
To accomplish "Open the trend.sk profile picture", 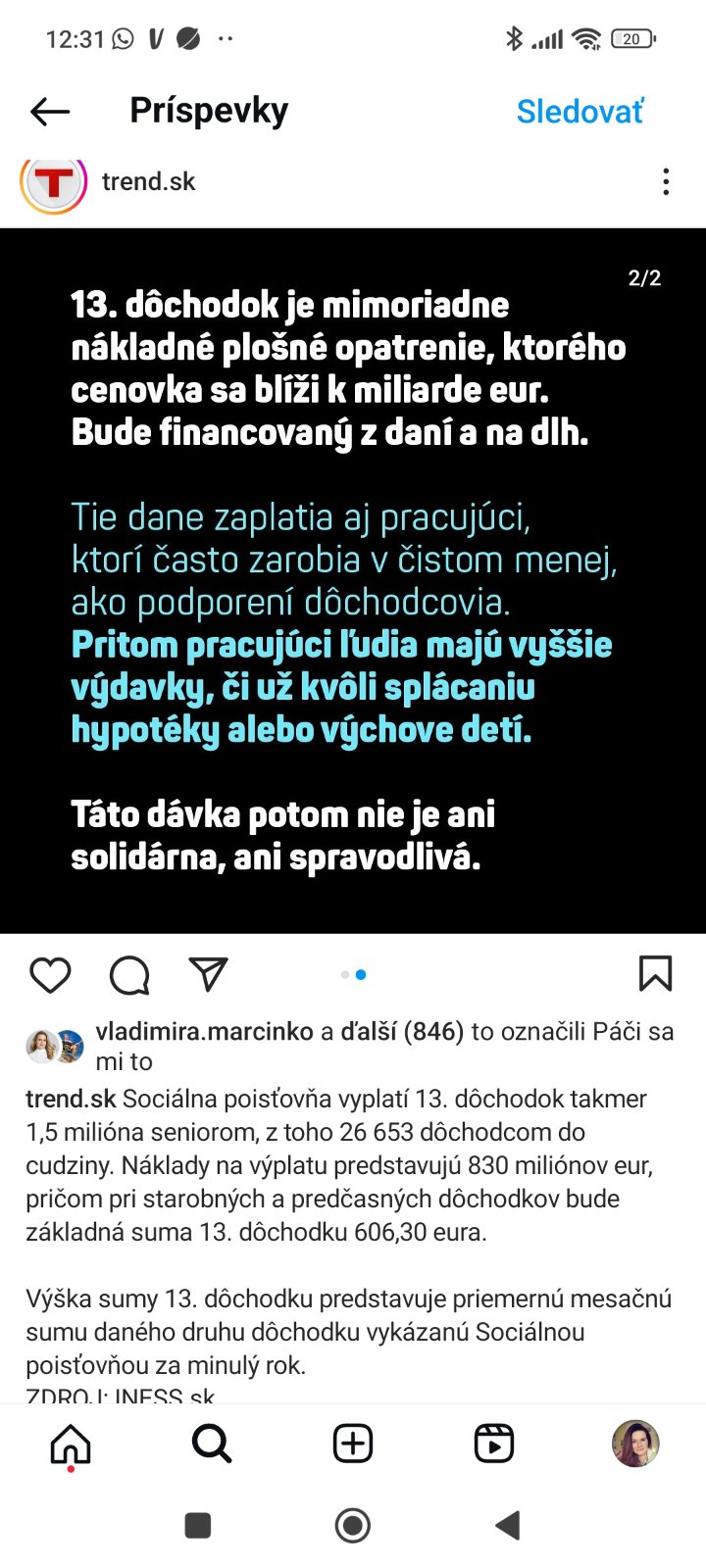I will 54,182.
